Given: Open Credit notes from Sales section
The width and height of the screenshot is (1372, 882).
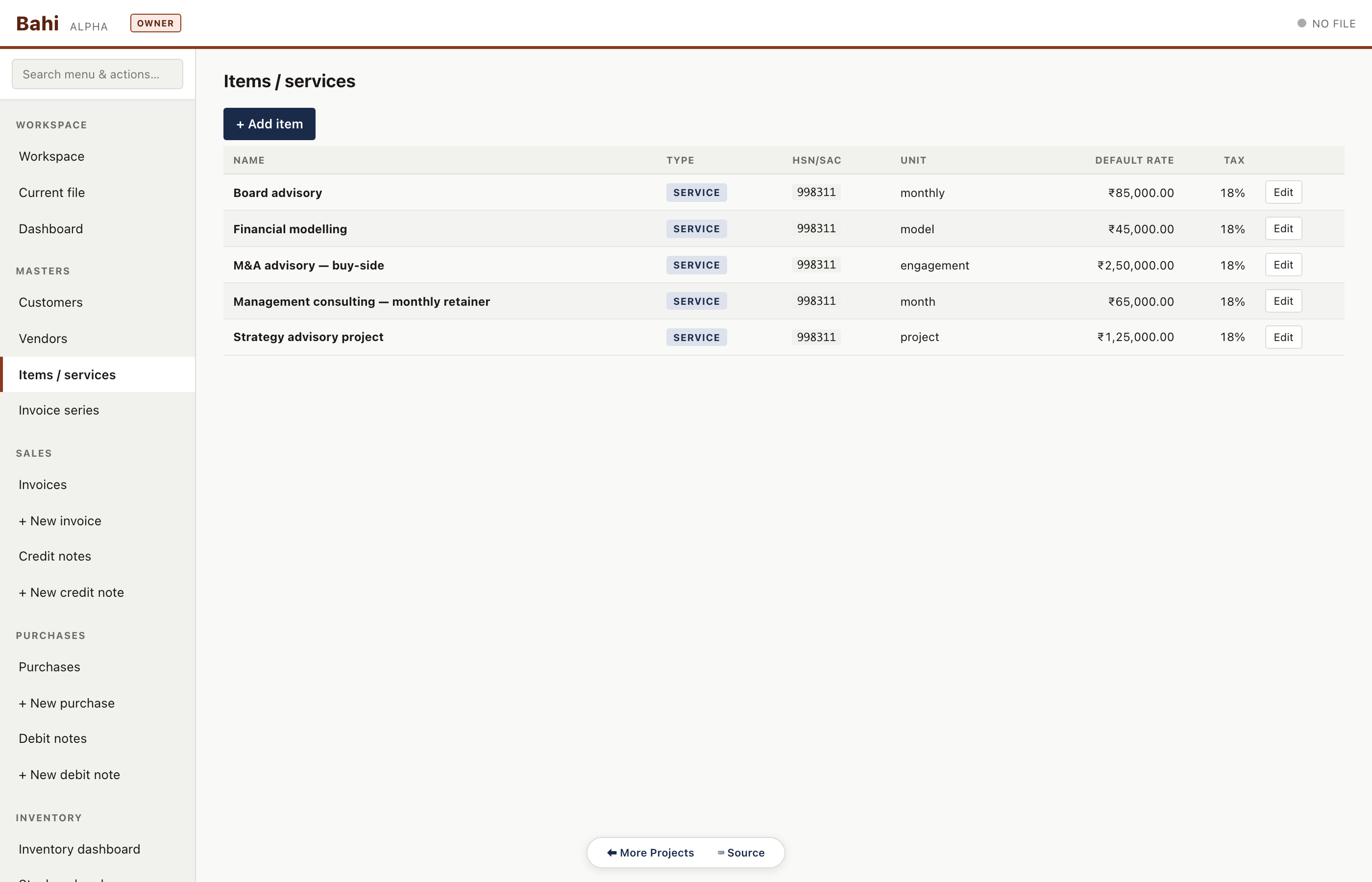Looking at the screenshot, I should 54,556.
